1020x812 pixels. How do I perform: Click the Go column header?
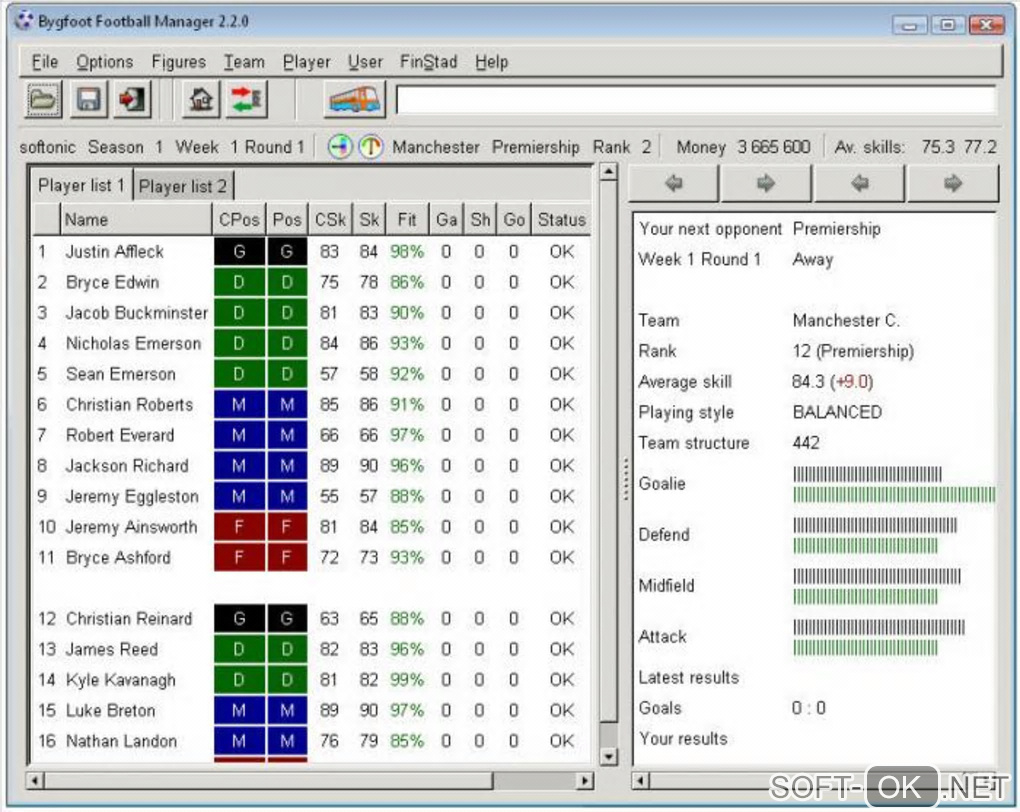point(514,219)
